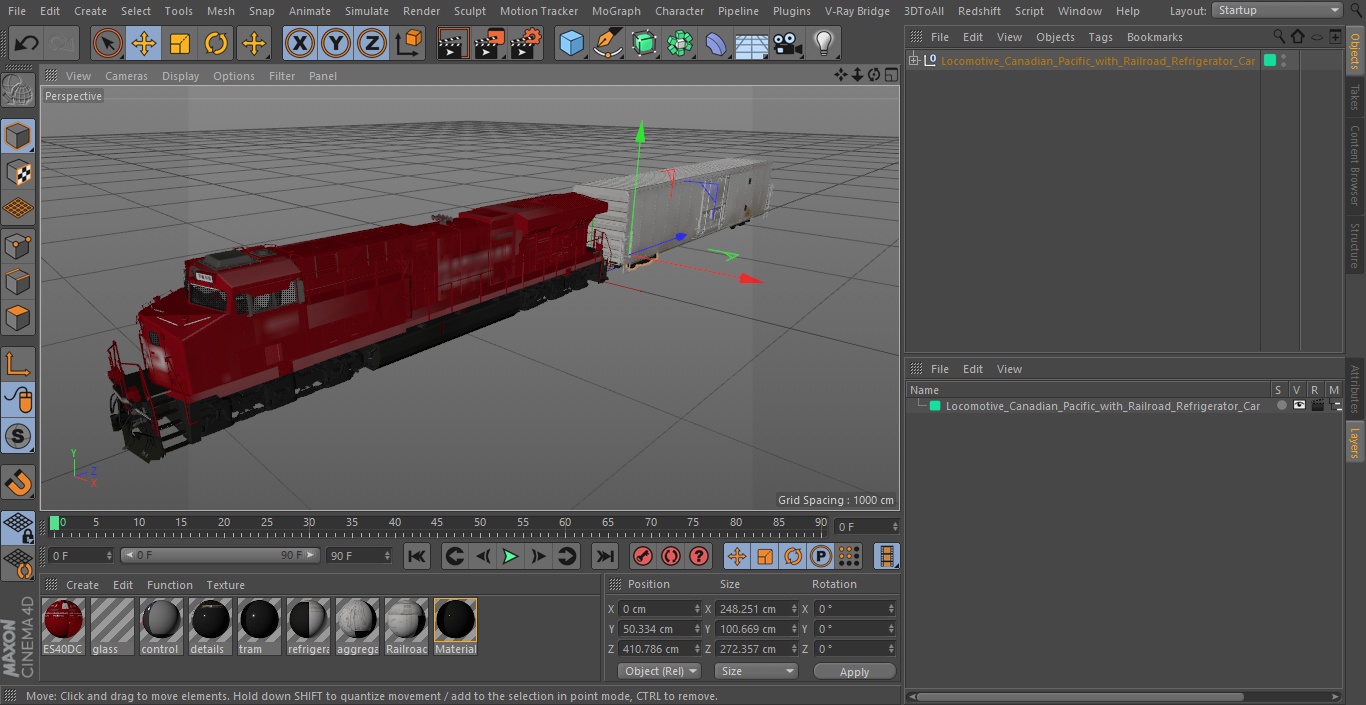Open Edit Render Settings
Viewport: 1366px width, 705px height.
(526, 43)
